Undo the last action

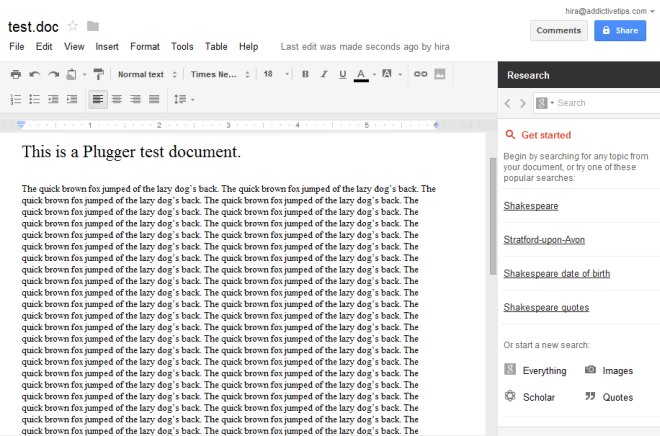click(x=35, y=74)
